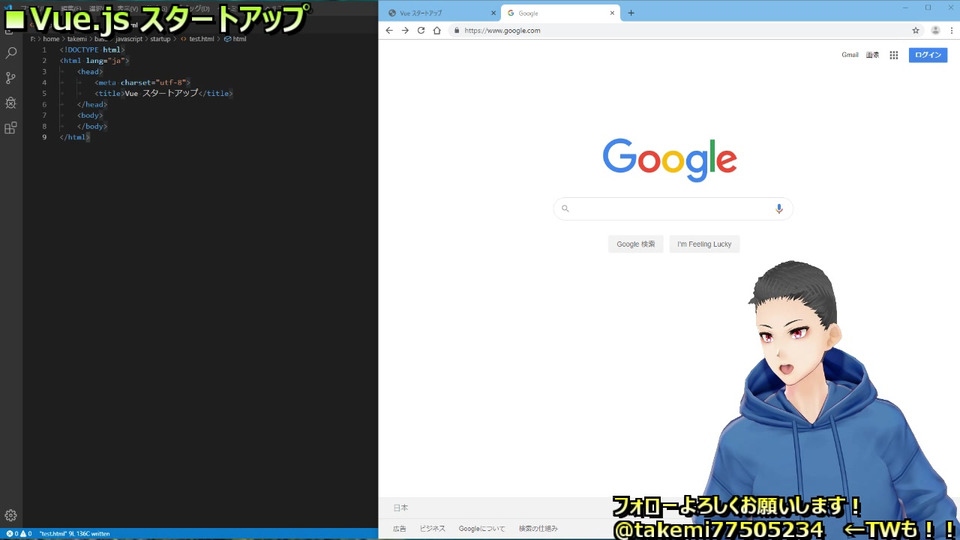Viewport: 960px width, 540px height.
Task: Select home breadcrumb in VS Code
Action: tap(51, 39)
